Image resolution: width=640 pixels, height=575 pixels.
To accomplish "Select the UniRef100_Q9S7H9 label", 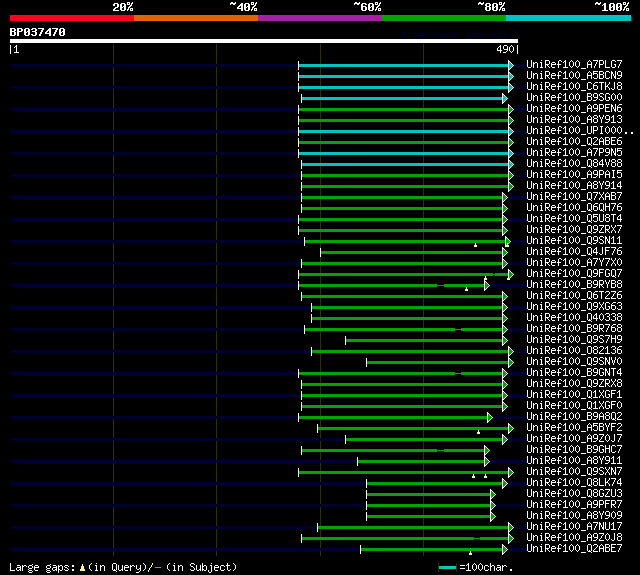I will point(574,340).
